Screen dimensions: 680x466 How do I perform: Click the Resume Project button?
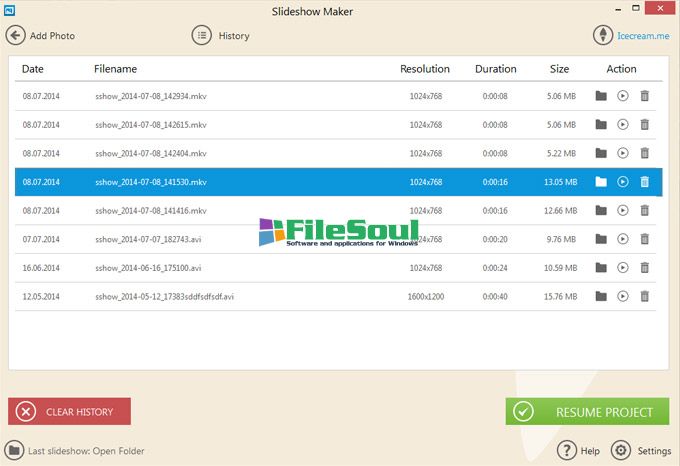(587, 411)
